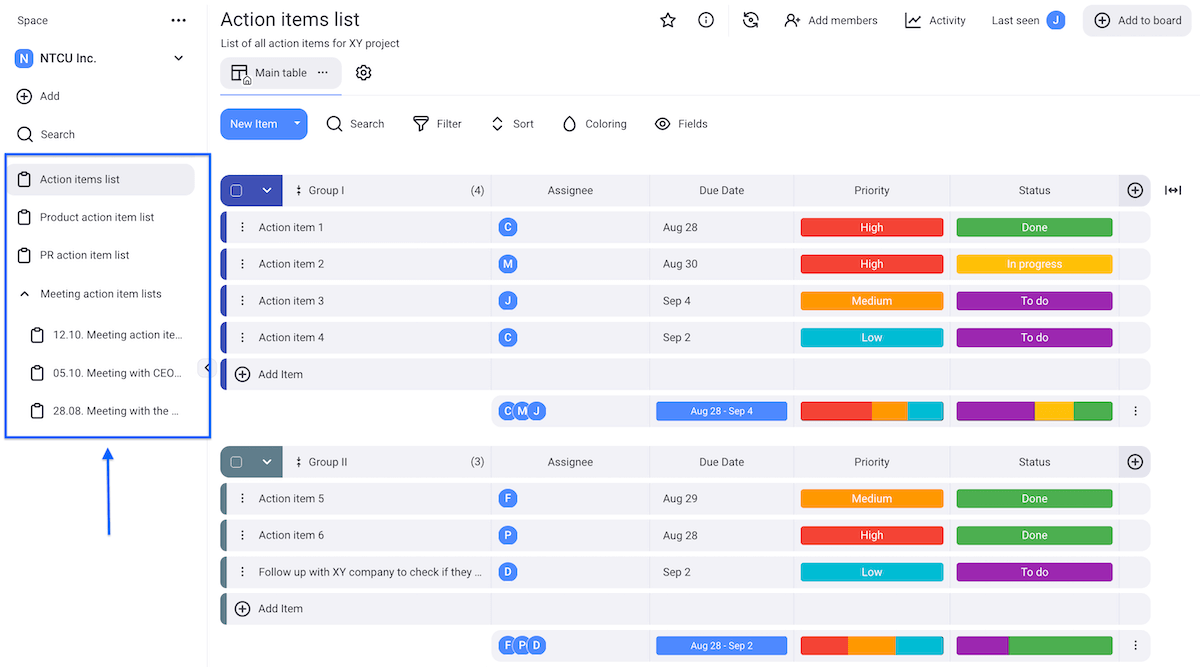Open the Space options menu
Screen dimensions: 1200x667
[178, 19]
